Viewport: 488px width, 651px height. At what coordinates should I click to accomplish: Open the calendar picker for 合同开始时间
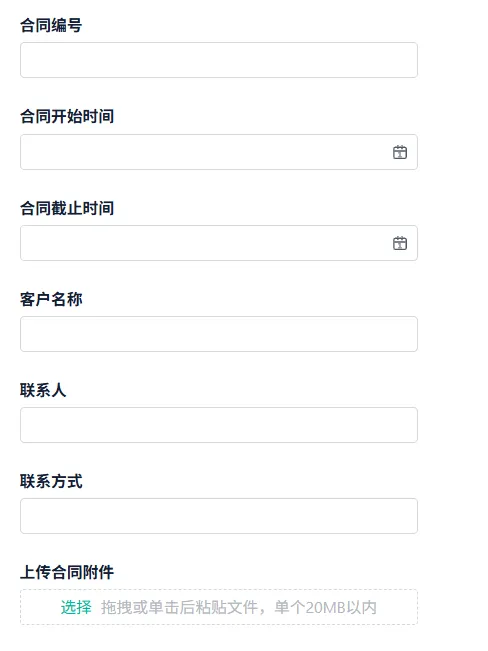click(400, 152)
